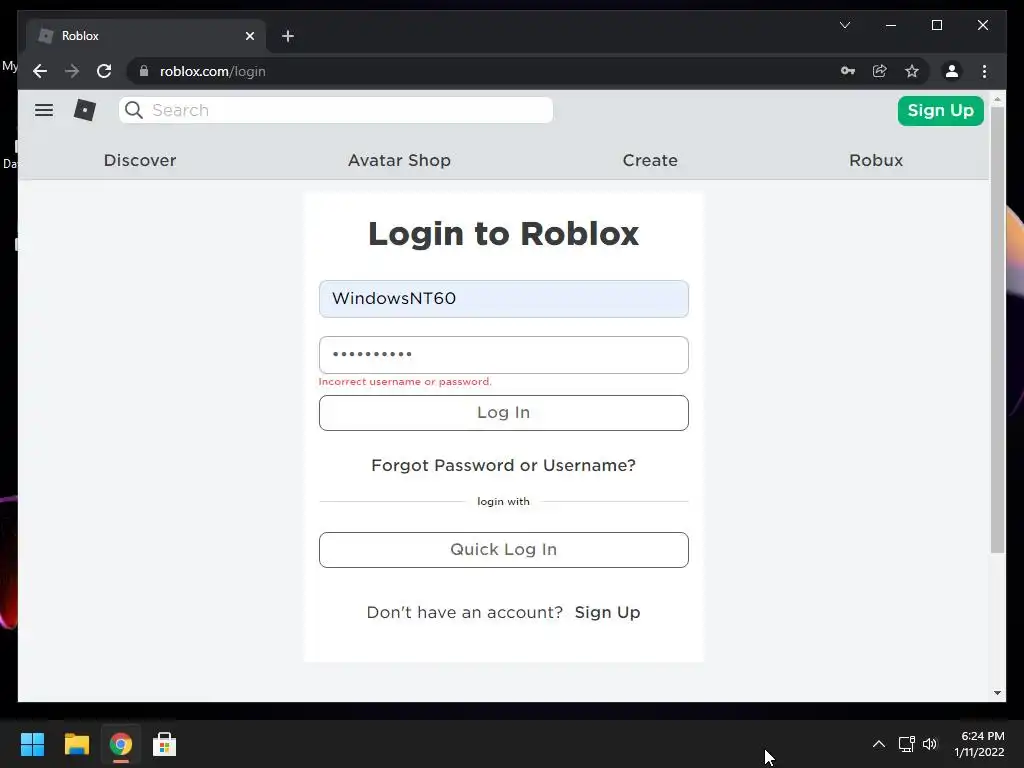
Task: Minimize the Chrome window
Action: [891, 25]
